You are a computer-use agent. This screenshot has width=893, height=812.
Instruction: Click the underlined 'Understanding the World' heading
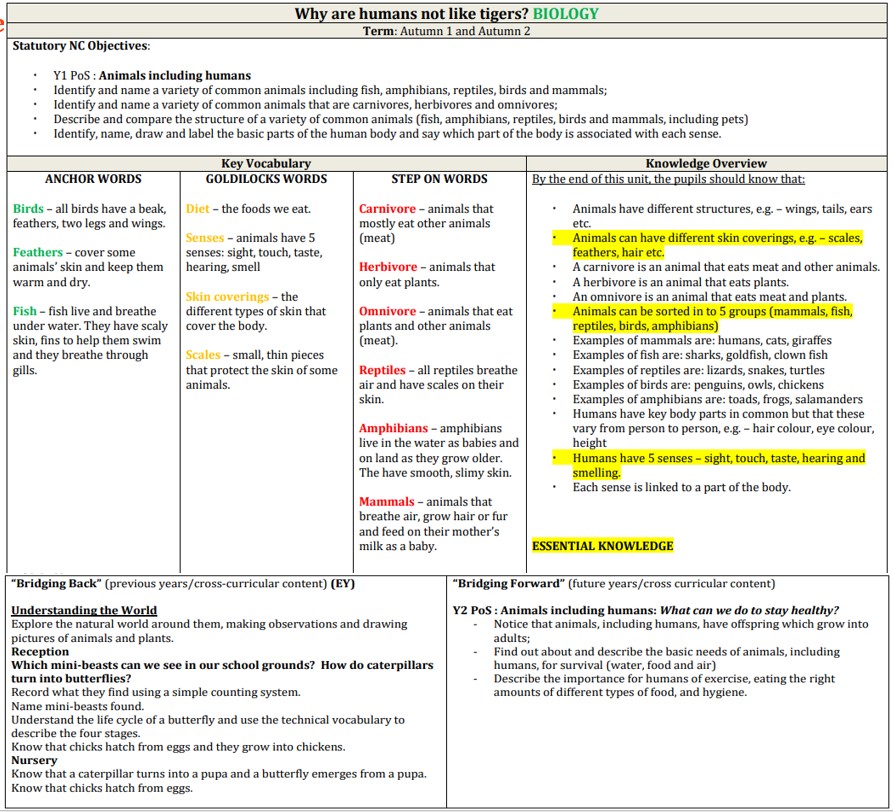(x=84, y=610)
